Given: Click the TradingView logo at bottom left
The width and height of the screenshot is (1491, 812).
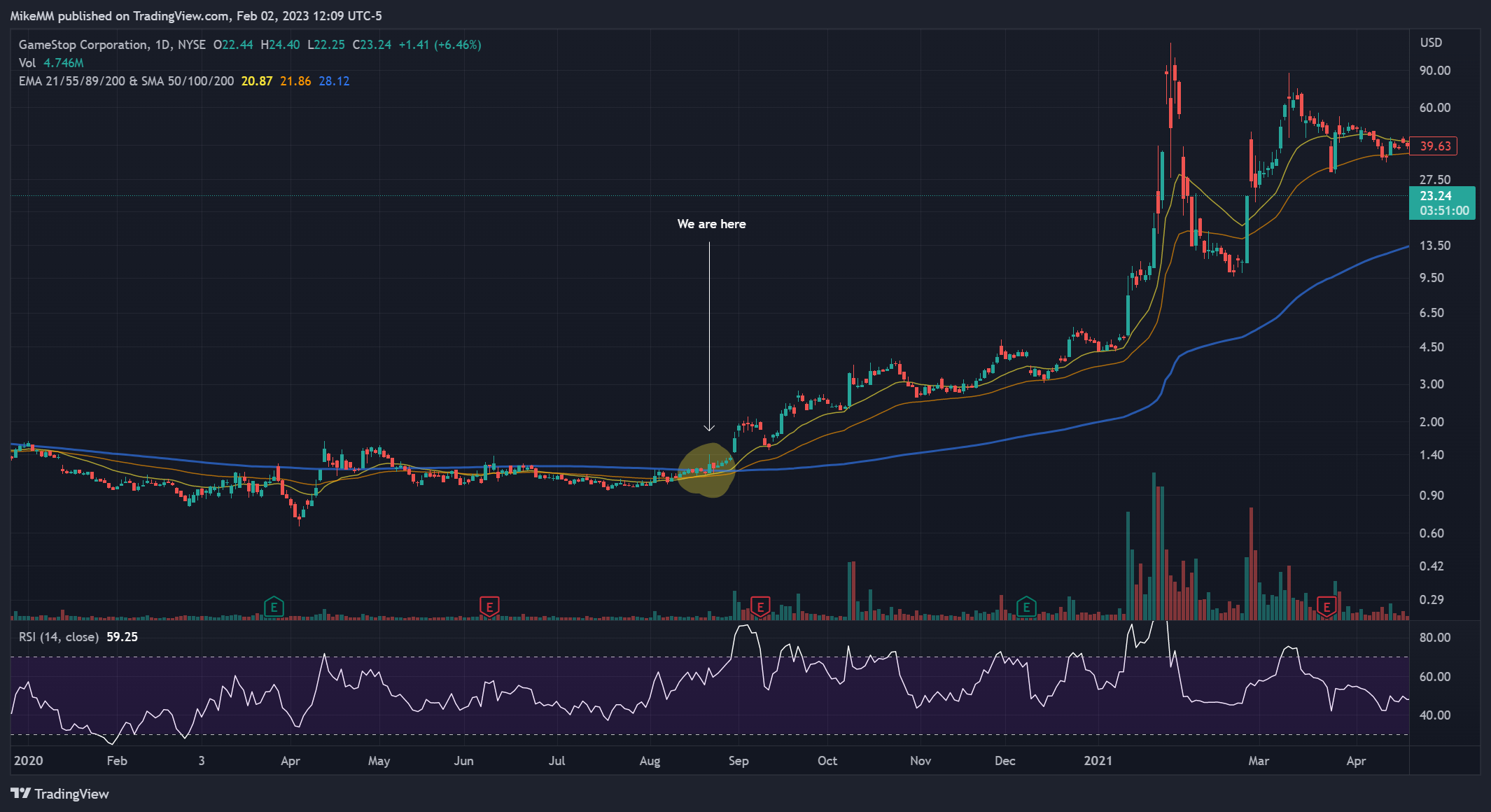Looking at the screenshot, I should pos(60,794).
